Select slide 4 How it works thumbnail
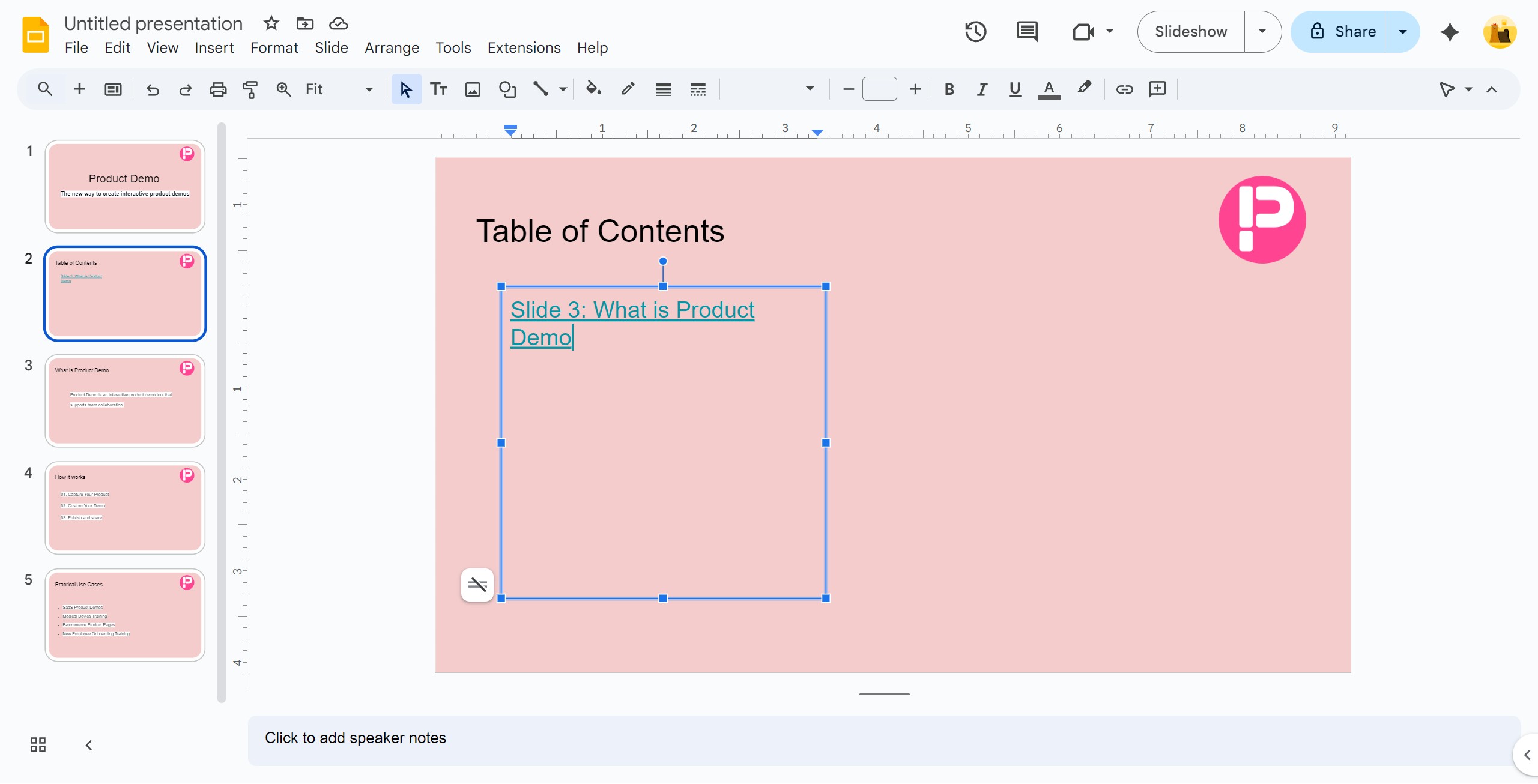Viewport: 1538px width, 784px height. [x=125, y=508]
